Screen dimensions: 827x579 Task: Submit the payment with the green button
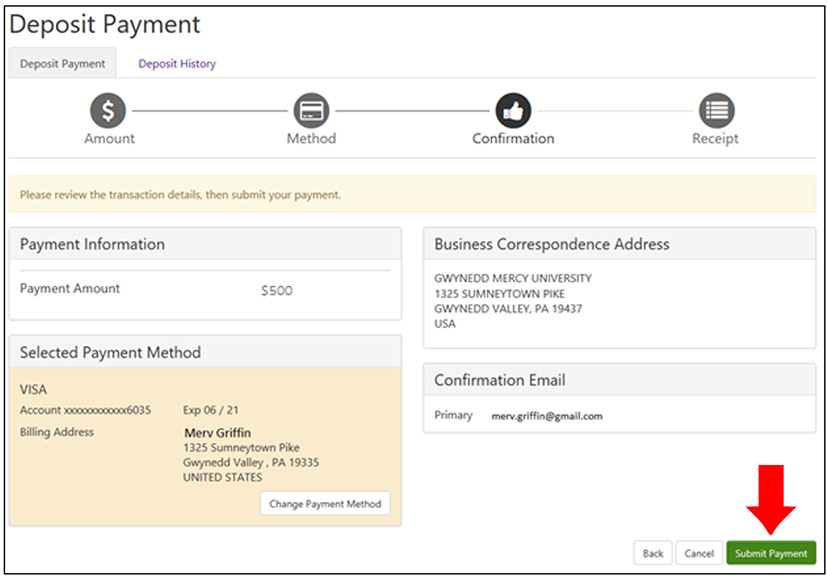click(771, 553)
